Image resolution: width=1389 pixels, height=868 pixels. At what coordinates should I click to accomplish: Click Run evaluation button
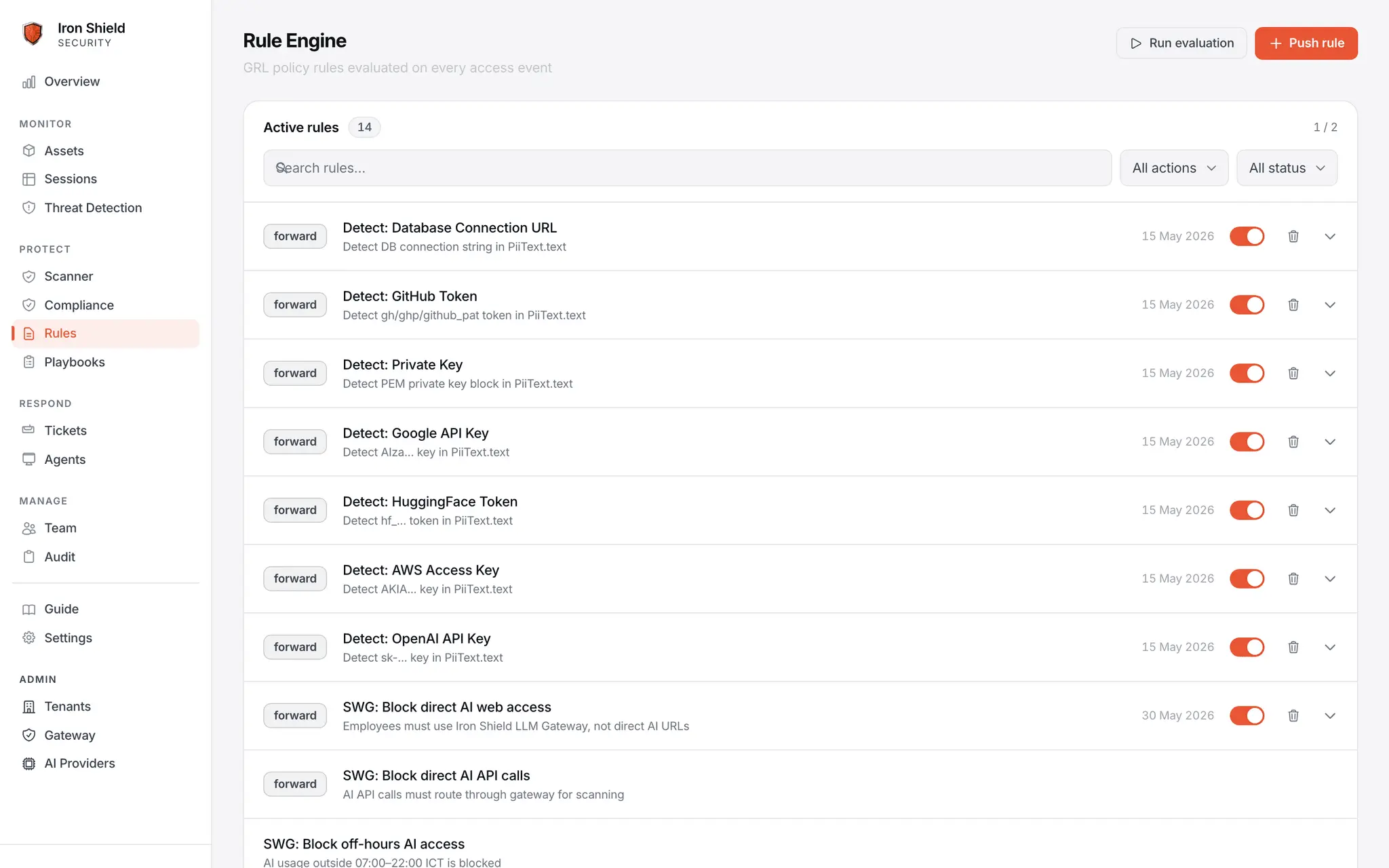pyautogui.click(x=1181, y=43)
